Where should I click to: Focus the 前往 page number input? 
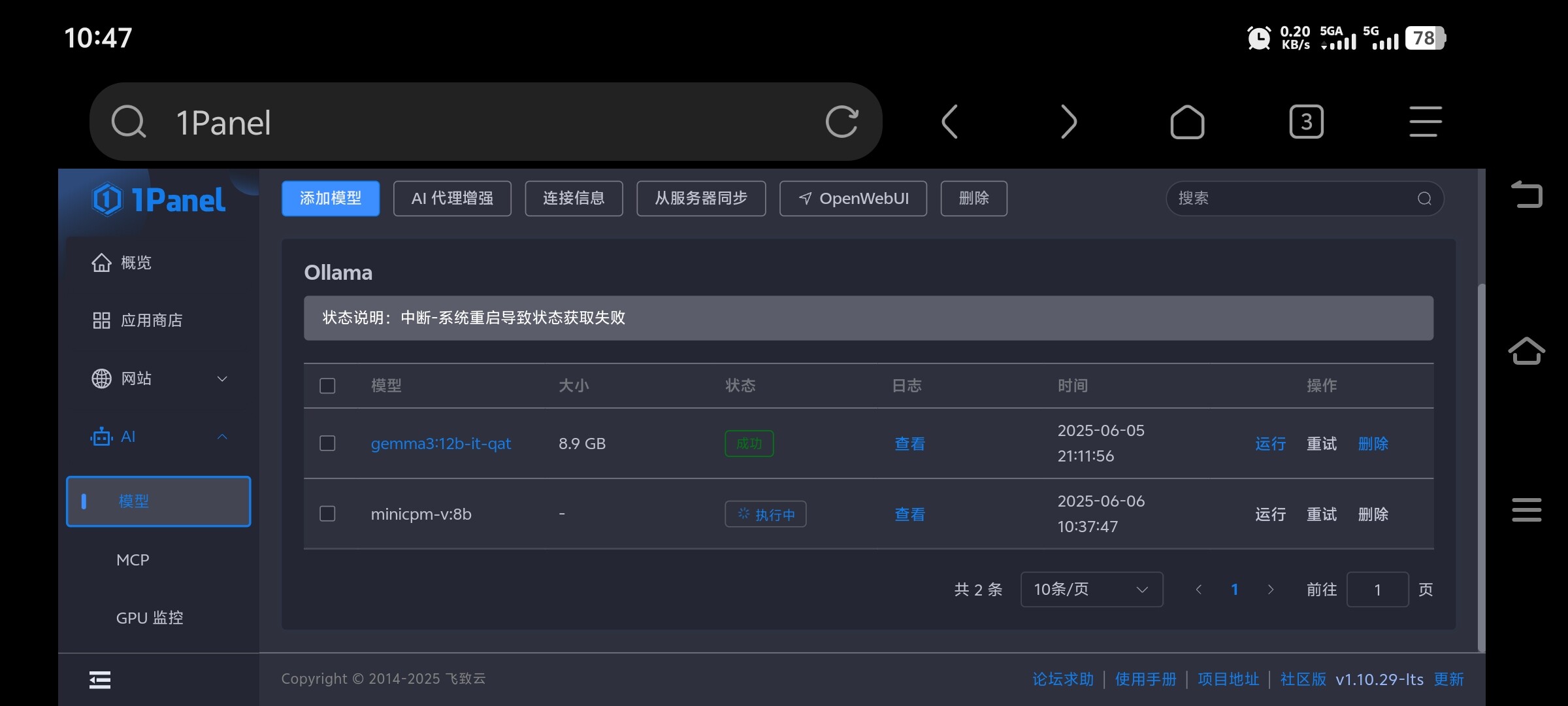1377,590
